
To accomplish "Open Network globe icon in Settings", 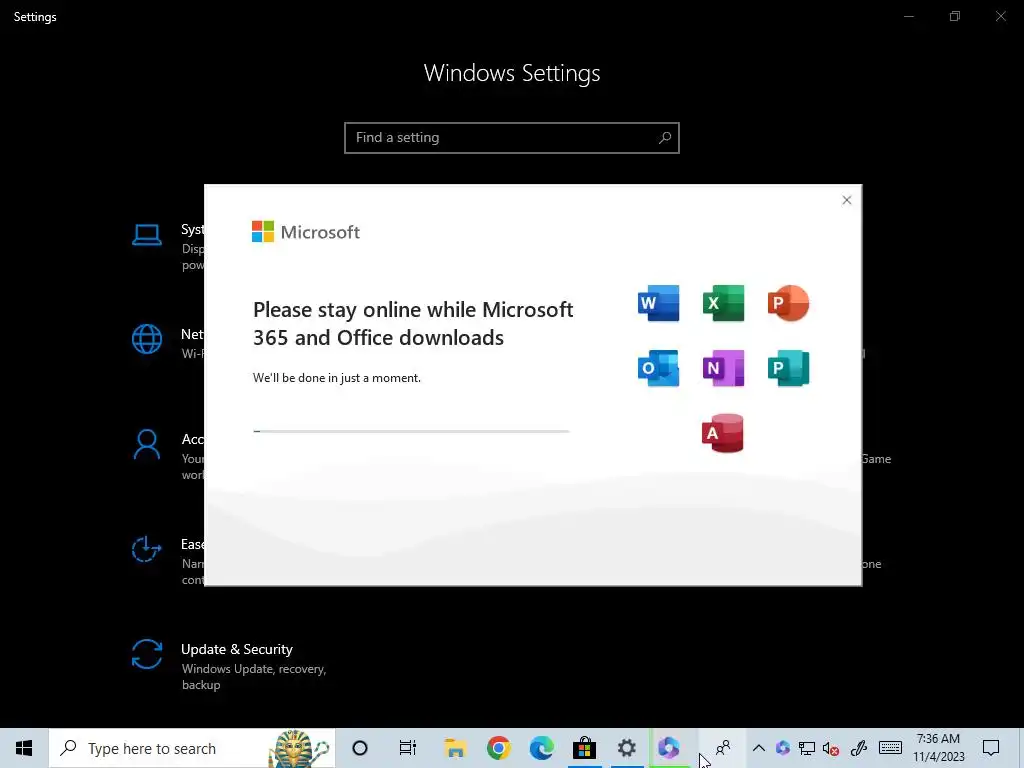I will 147,339.
